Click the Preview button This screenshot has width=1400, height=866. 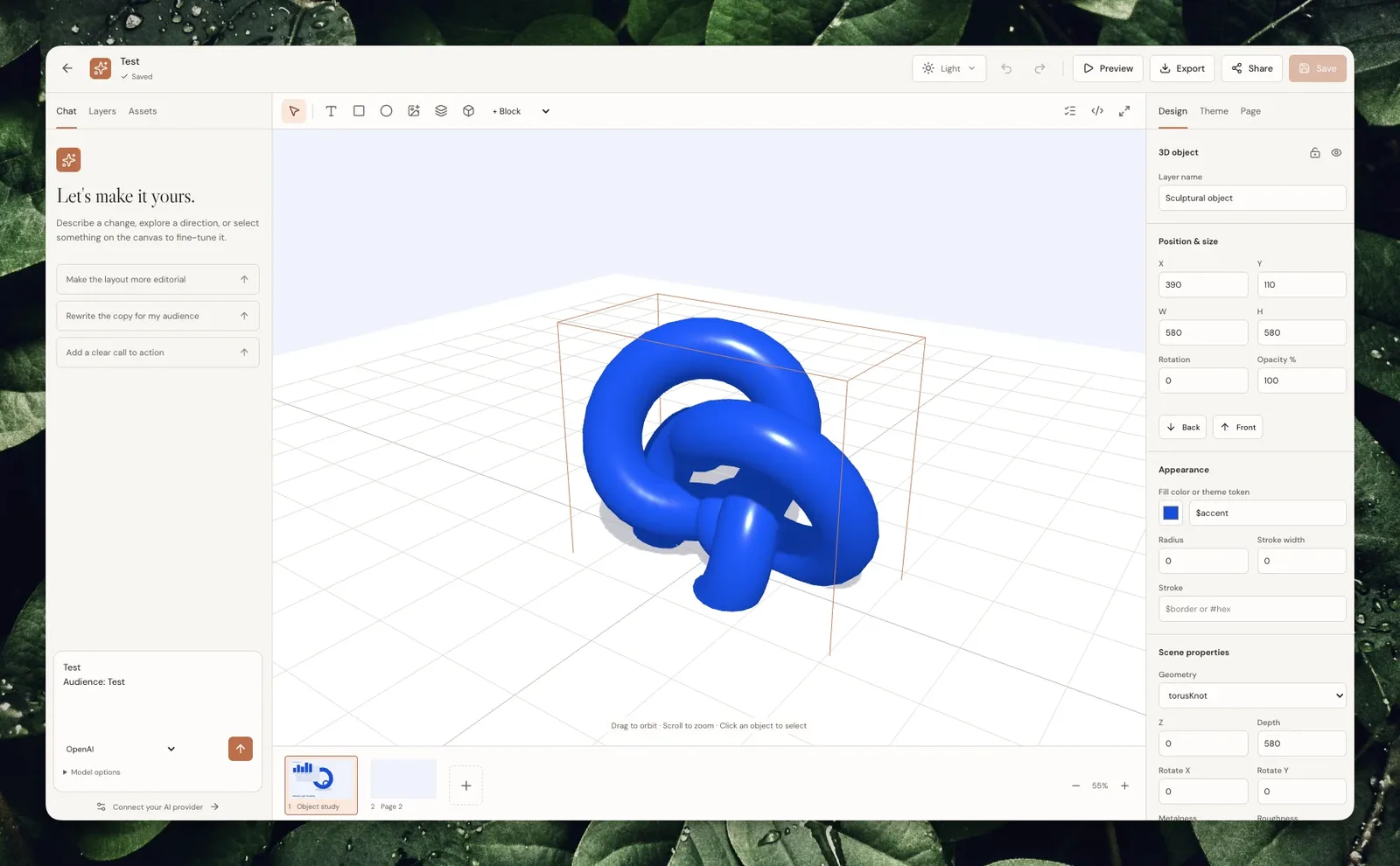pos(1108,68)
